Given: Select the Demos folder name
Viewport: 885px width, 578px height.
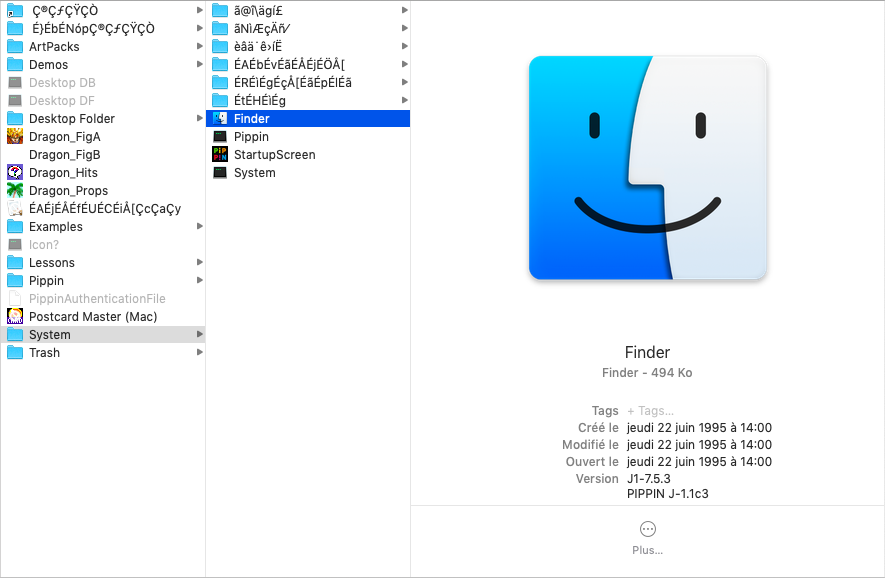Looking at the screenshot, I should pyautogui.click(x=49, y=65).
